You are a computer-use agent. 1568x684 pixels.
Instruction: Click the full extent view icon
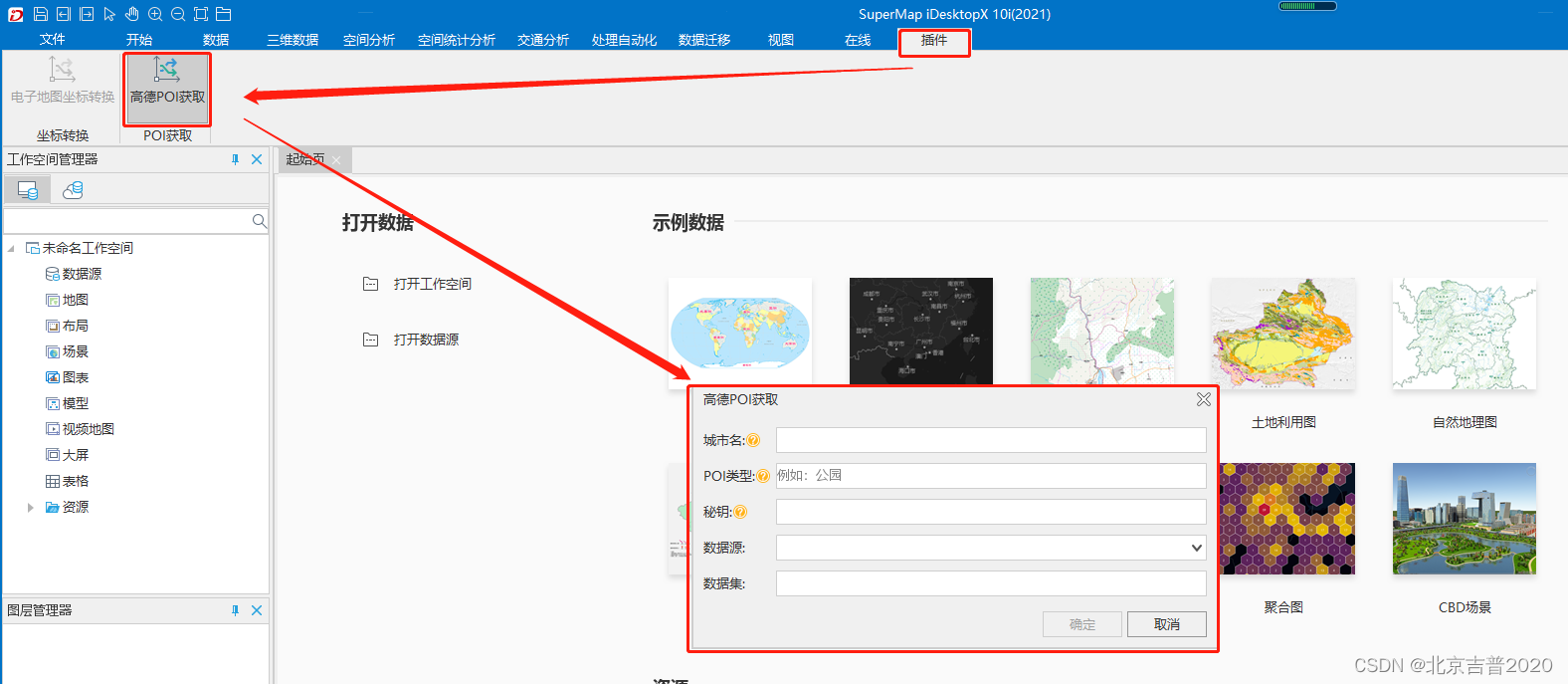tap(201, 14)
